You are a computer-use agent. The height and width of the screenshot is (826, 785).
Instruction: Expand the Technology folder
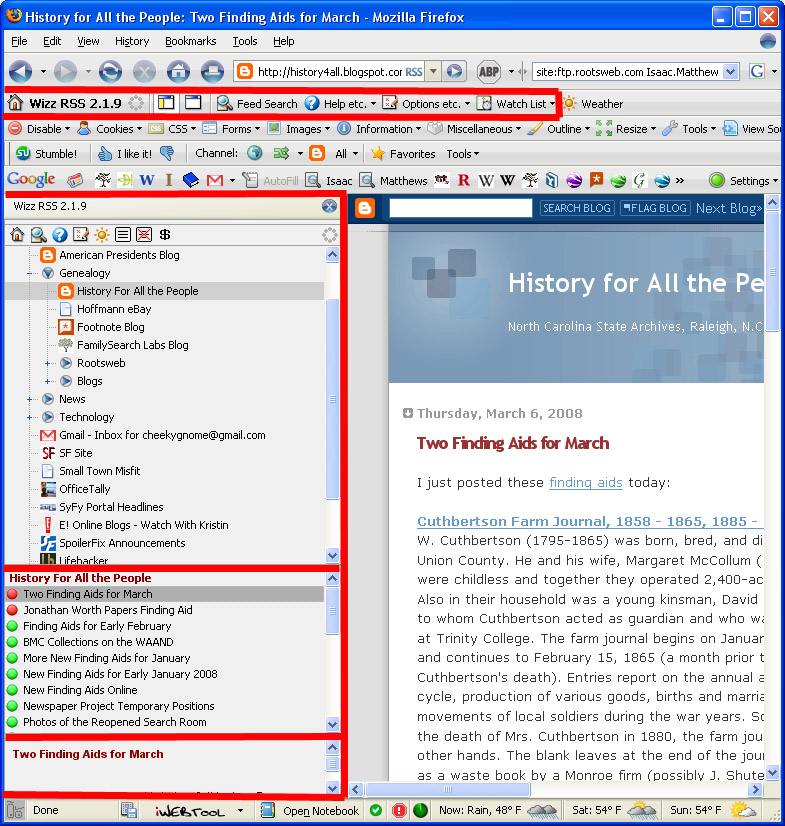click(x=30, y=417)
